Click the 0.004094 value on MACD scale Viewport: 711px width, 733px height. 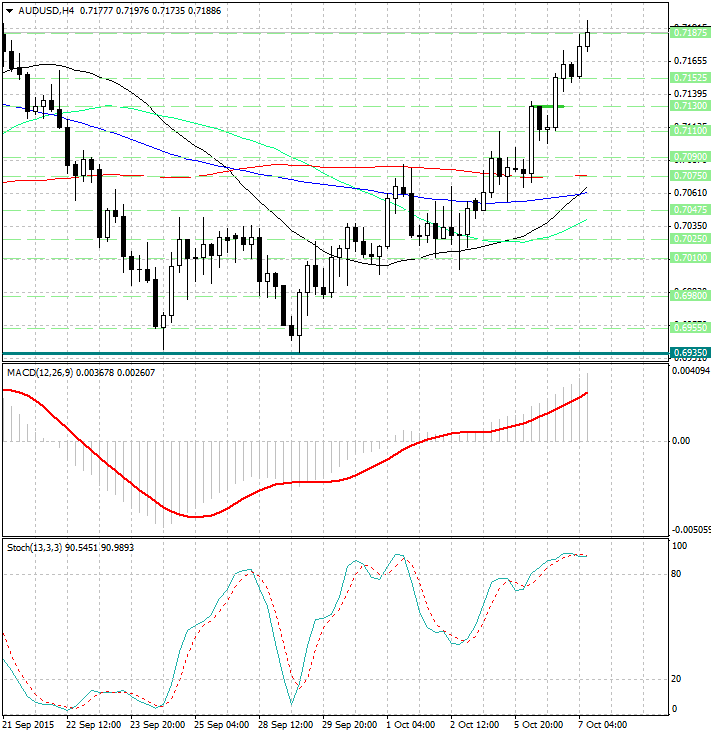coord(689,372)
